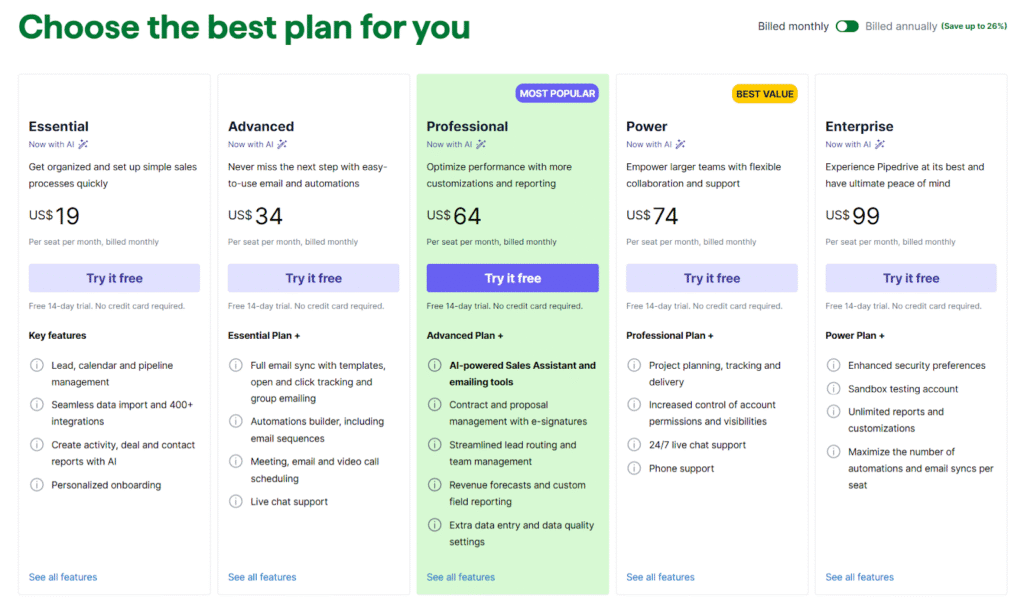Click the BEST VALUE badge

pyautogui.click(x=765, y=93)
